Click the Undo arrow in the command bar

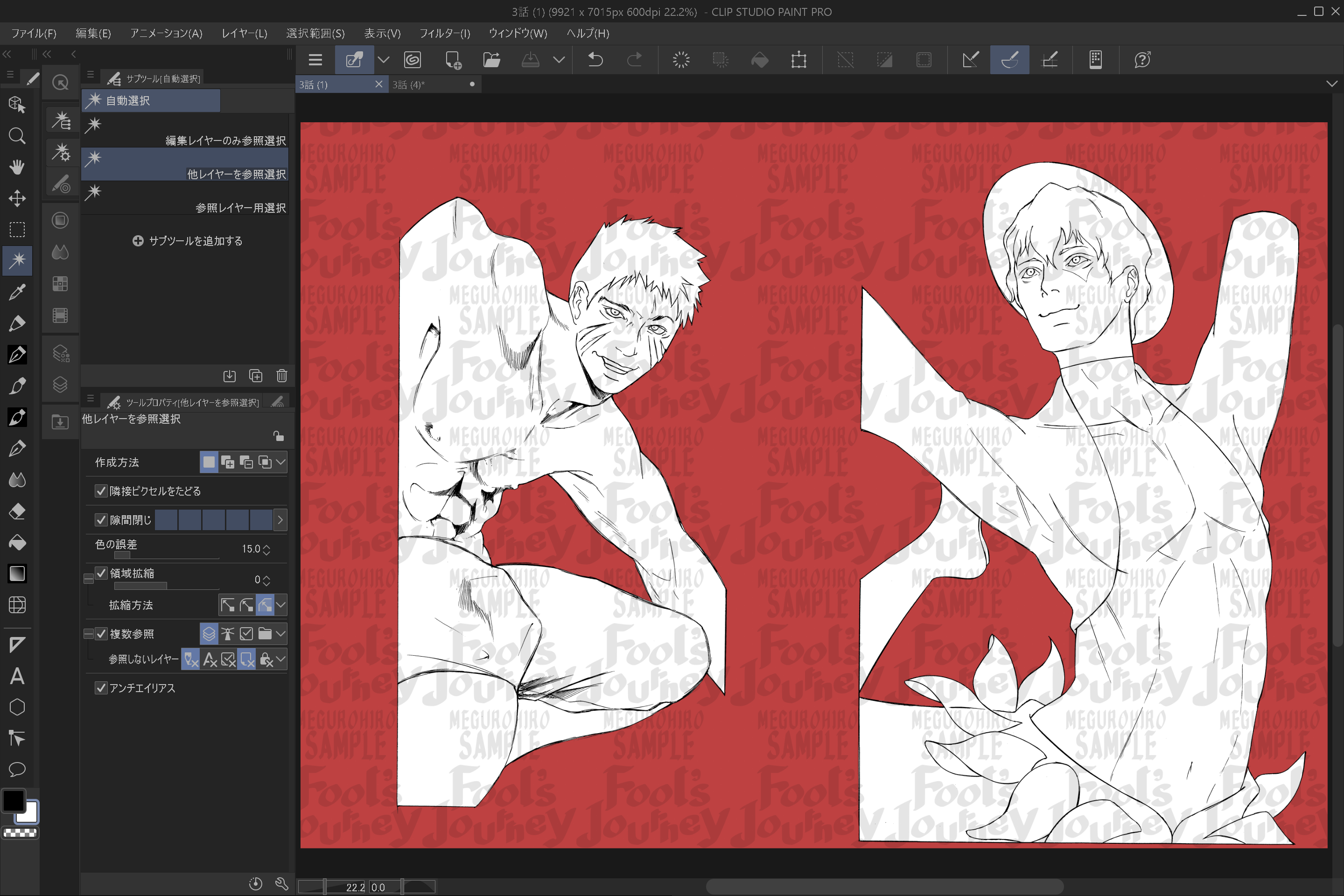[x=595, y=59]
